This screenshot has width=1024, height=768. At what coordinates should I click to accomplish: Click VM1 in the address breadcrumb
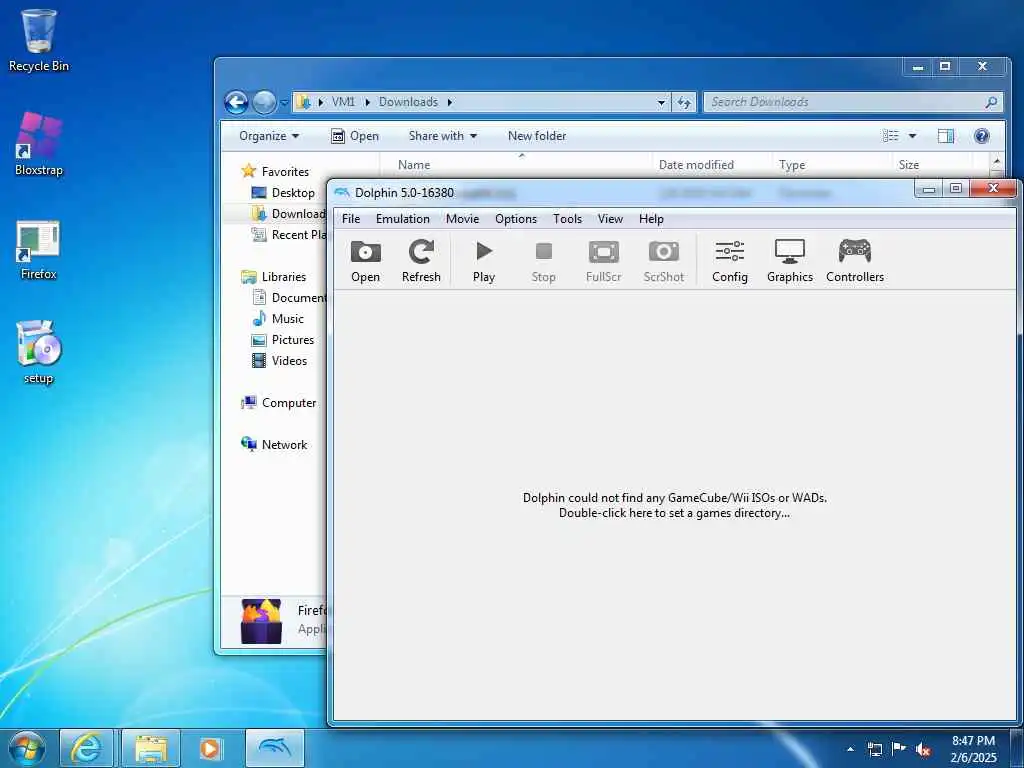(x=343, y=102)
